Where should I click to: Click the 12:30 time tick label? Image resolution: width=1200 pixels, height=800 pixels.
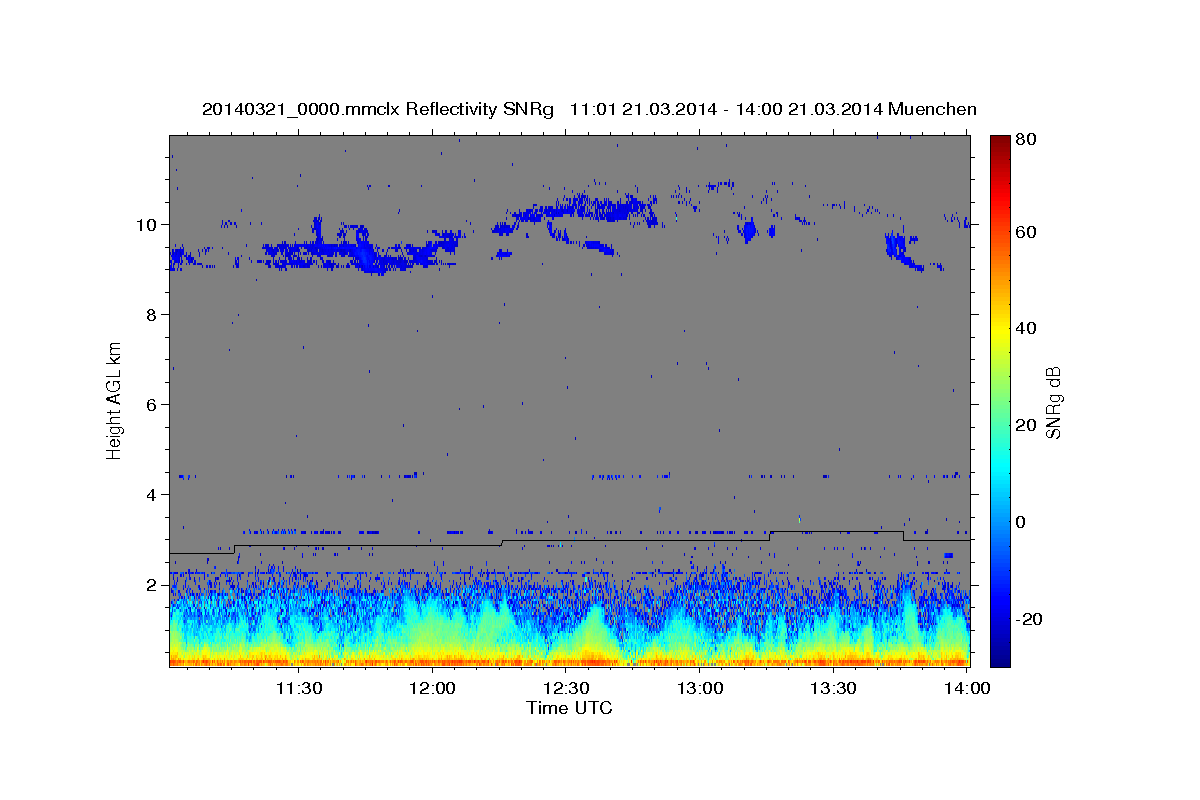click(566, 688)
